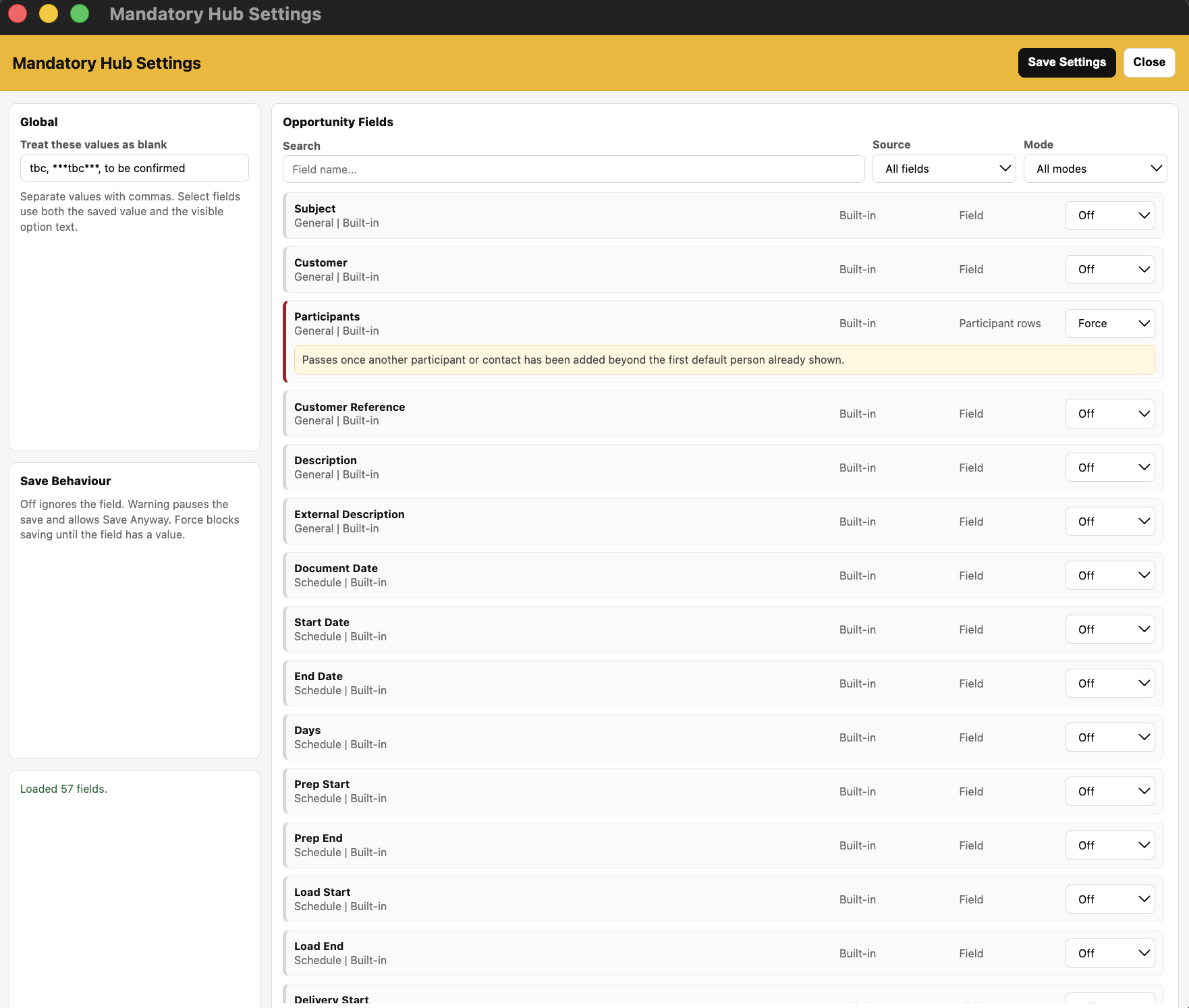Change Participants mode from Force
This screenshot has height=1008, width=1189.
pyautogui.click(x=1110, y=323)
